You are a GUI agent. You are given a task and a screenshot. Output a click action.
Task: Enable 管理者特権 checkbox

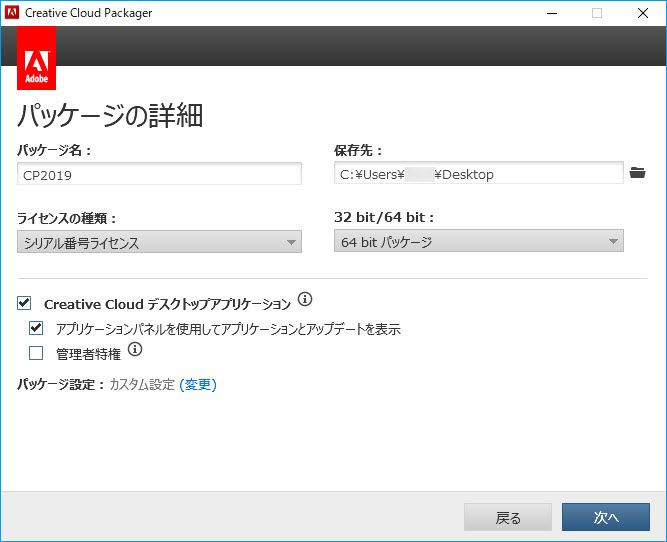coord(36,353)
